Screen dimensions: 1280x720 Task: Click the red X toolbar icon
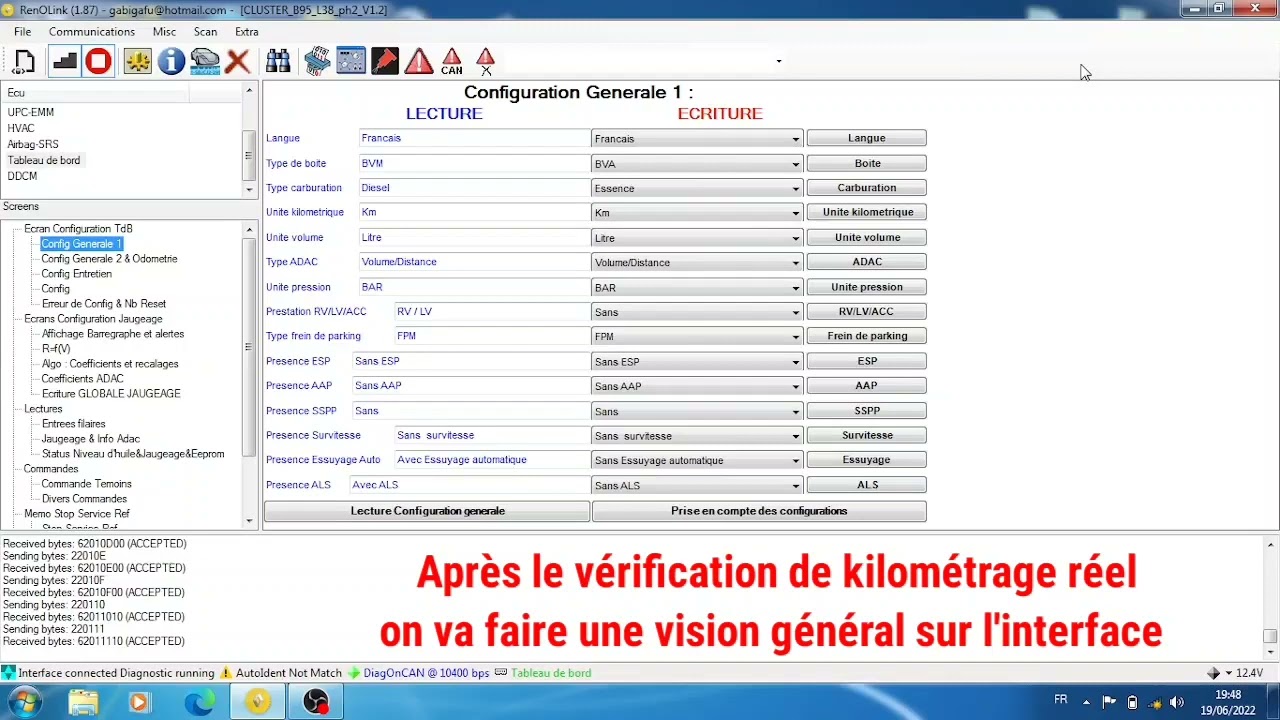click(238, 62)
